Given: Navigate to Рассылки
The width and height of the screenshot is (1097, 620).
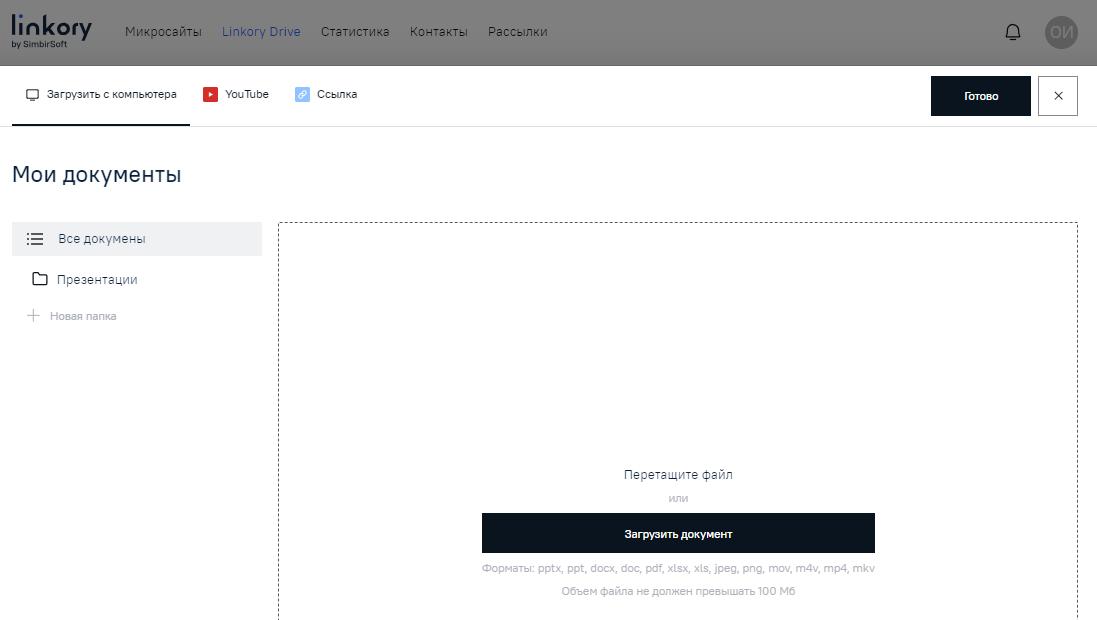Looking at the screenshot, I should (517, 32).
